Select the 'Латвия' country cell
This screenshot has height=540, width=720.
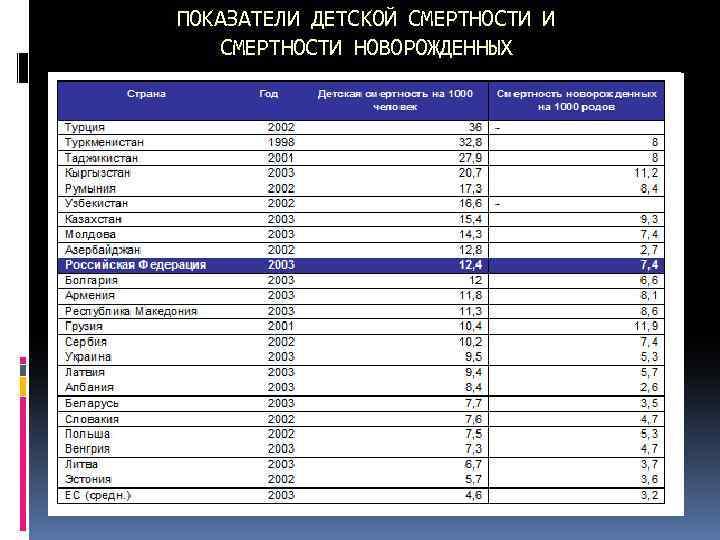pos(84,372)
